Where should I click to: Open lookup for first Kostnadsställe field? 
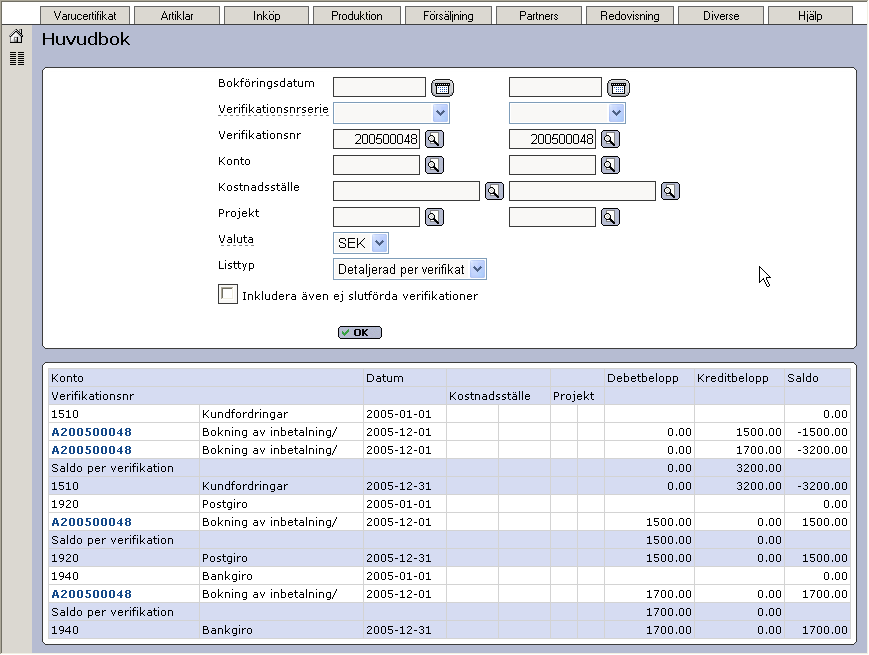pyautogui.click(x=494, y=191)
